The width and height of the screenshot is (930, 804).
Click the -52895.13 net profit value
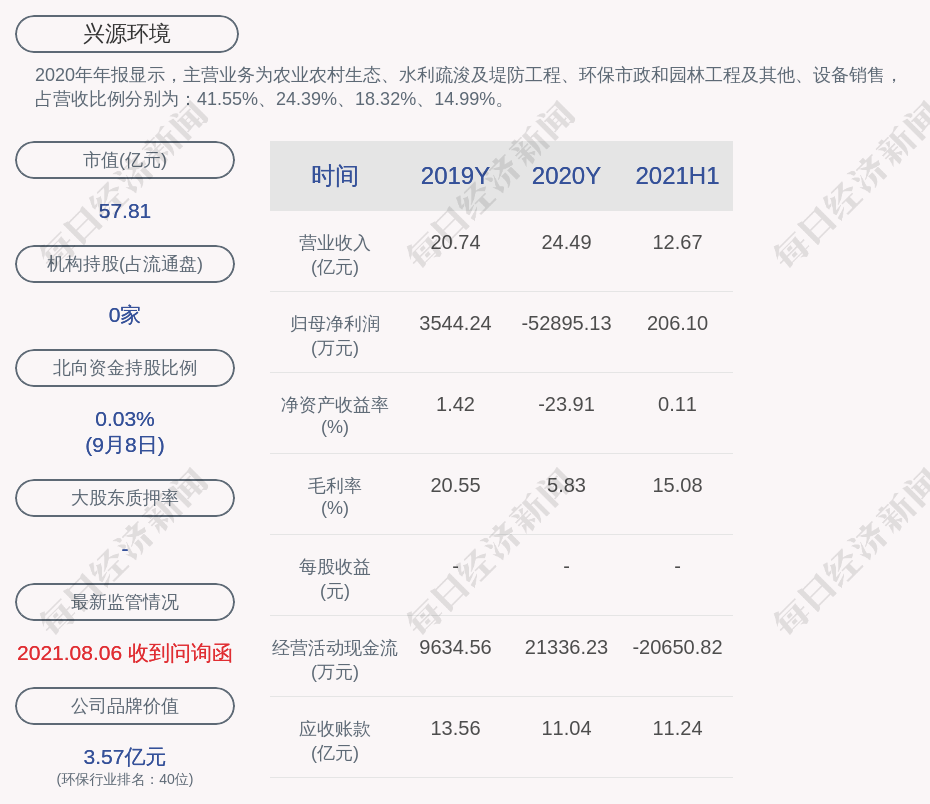[x=566, y=323]
